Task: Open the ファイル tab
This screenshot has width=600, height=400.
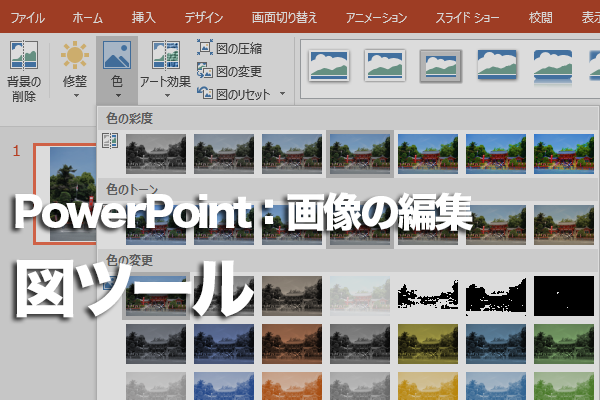Action: (x=28, y=18)
